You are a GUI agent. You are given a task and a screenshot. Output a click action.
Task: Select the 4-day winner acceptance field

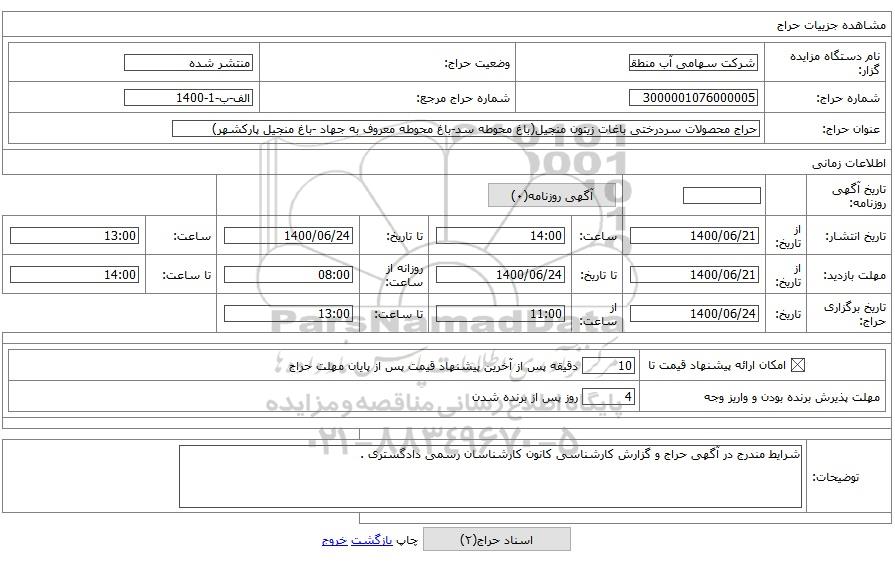(608, 396)
